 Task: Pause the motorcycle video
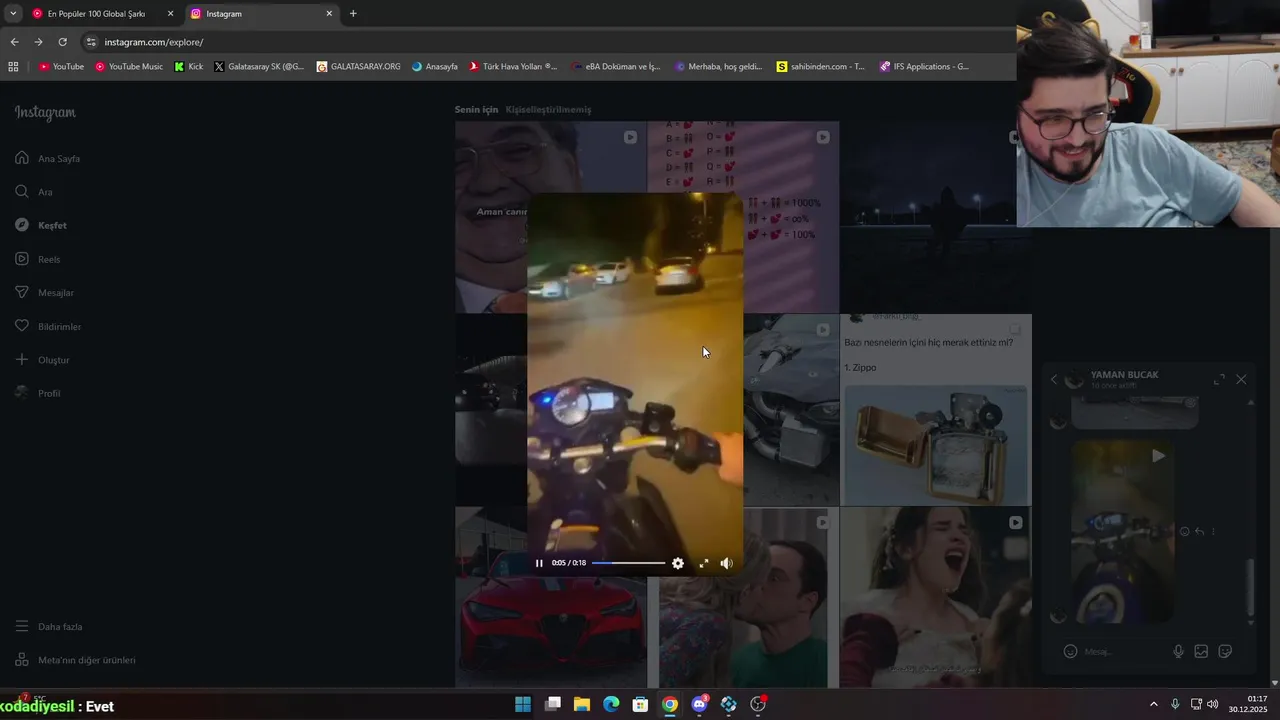tap(539, 563)
